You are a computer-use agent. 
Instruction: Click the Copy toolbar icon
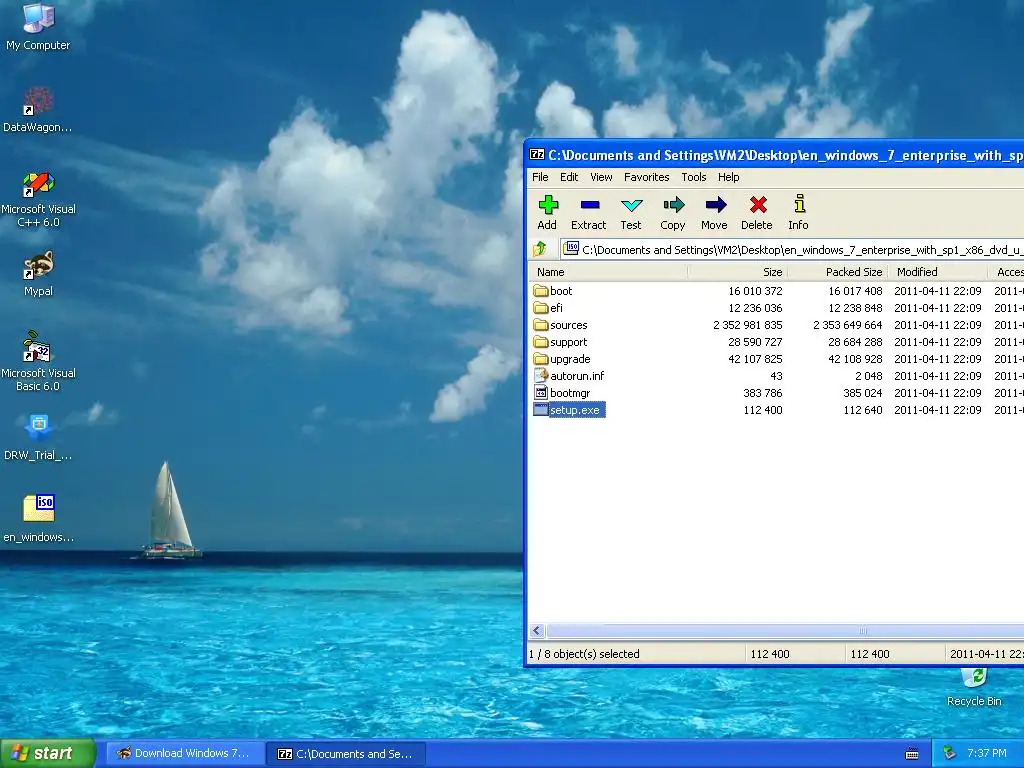tap(673, 213)
